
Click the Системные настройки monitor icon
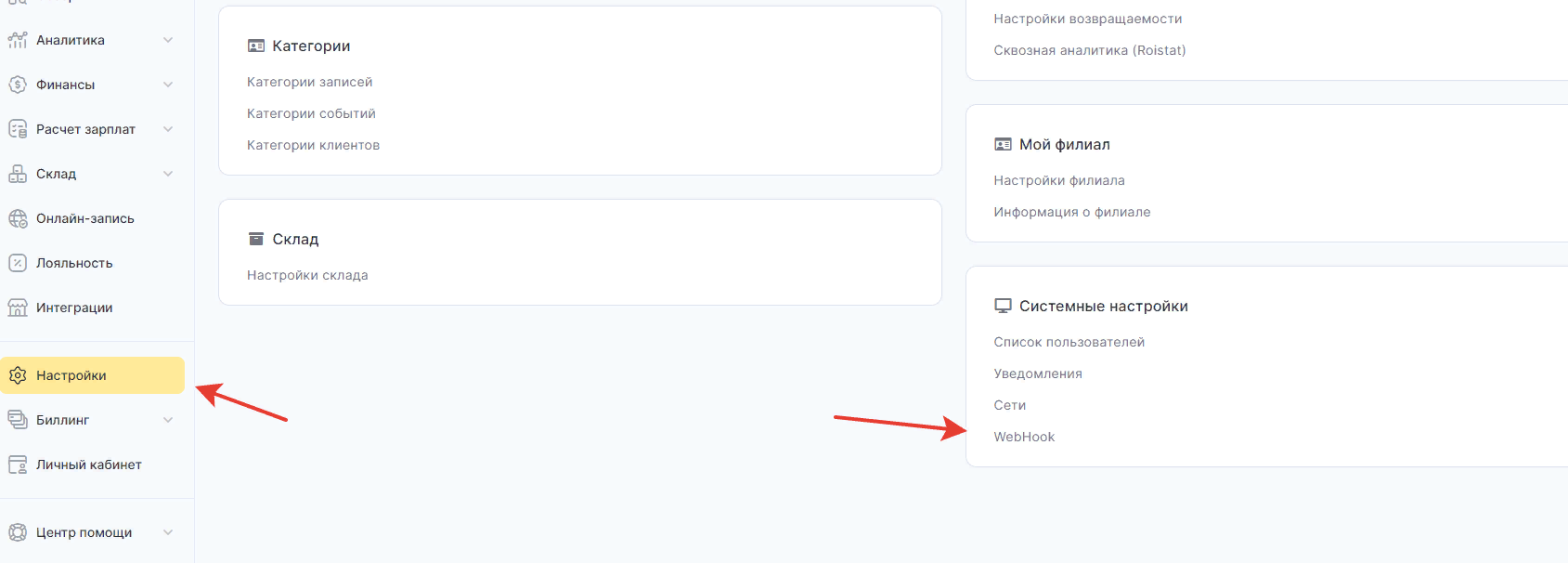(x=1003, y=306)
